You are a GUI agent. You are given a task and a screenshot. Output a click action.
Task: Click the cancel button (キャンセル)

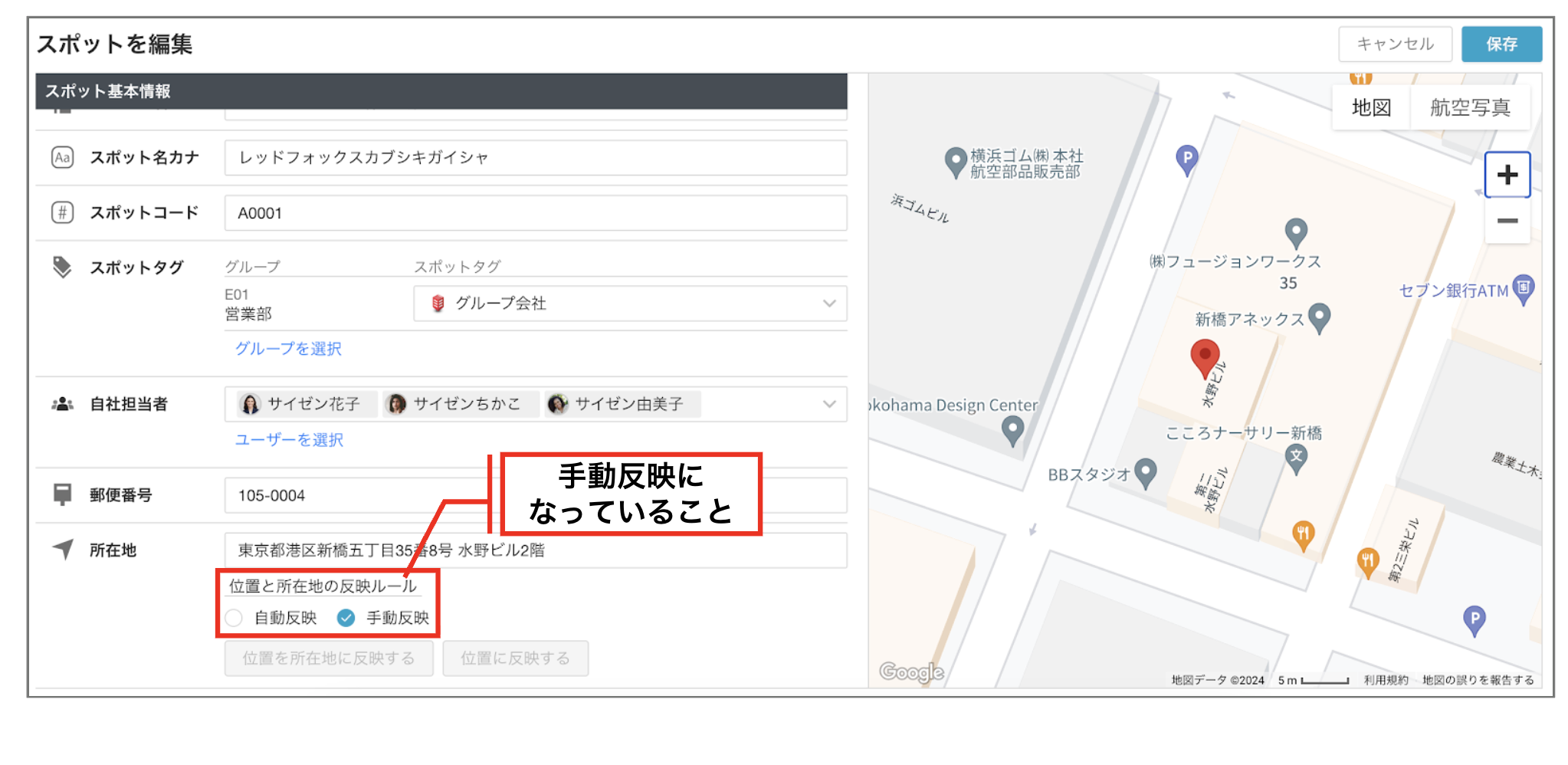pos(1394,44)
